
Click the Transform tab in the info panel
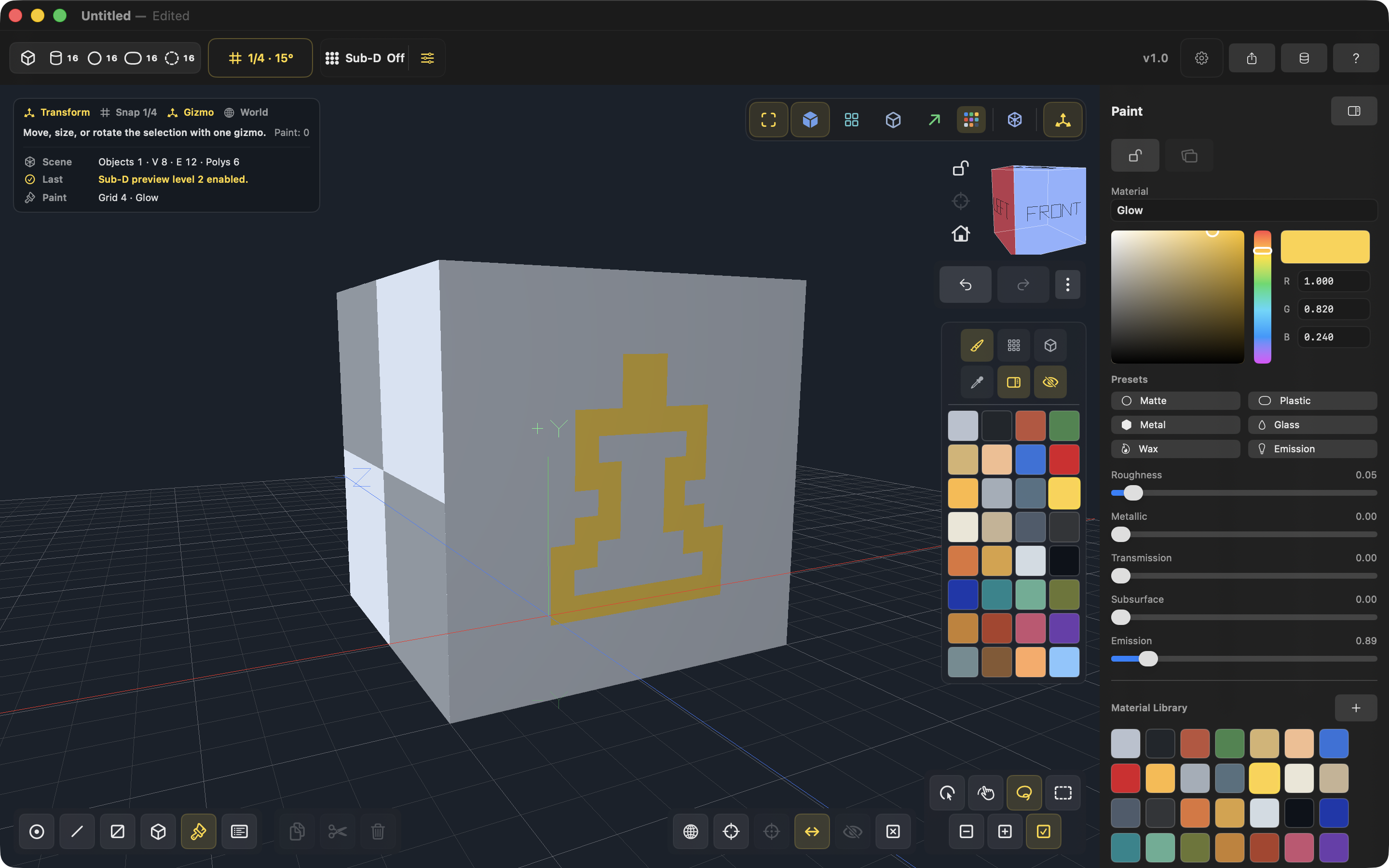[57, 112]
